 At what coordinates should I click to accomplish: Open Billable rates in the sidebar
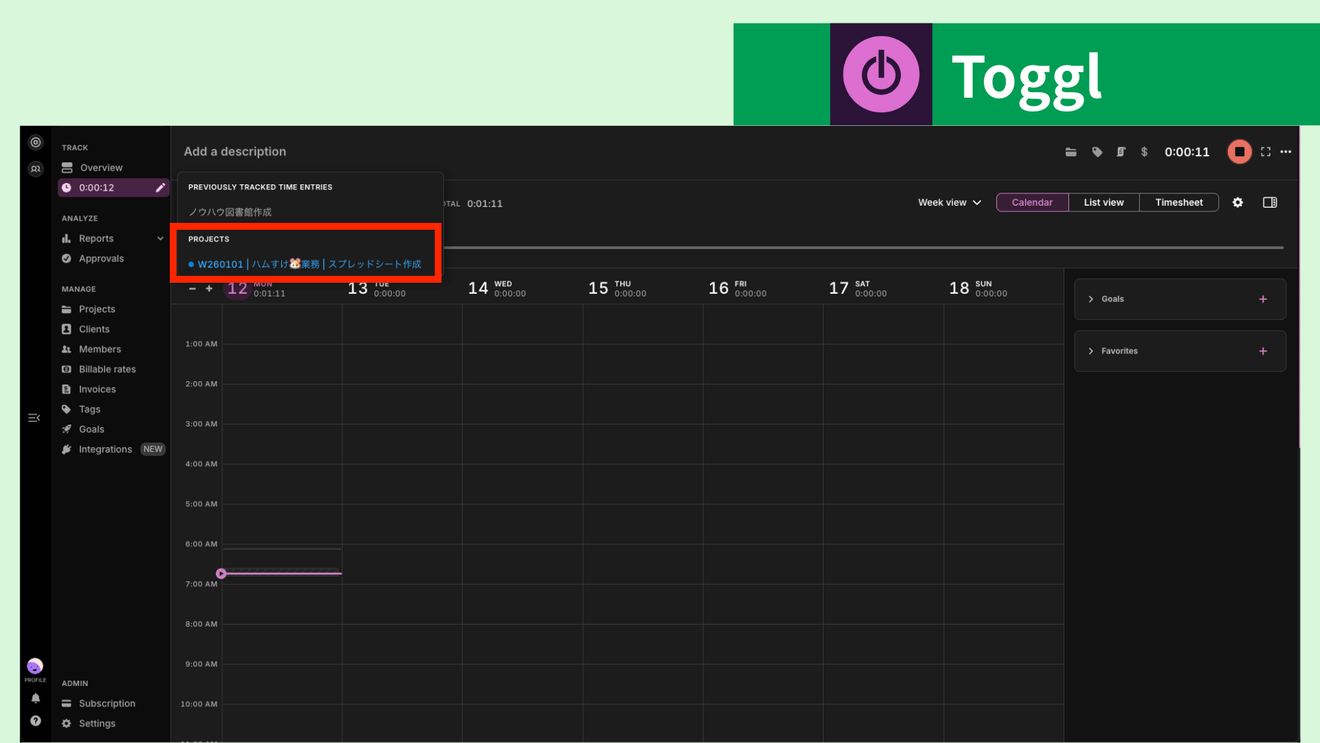107,369
